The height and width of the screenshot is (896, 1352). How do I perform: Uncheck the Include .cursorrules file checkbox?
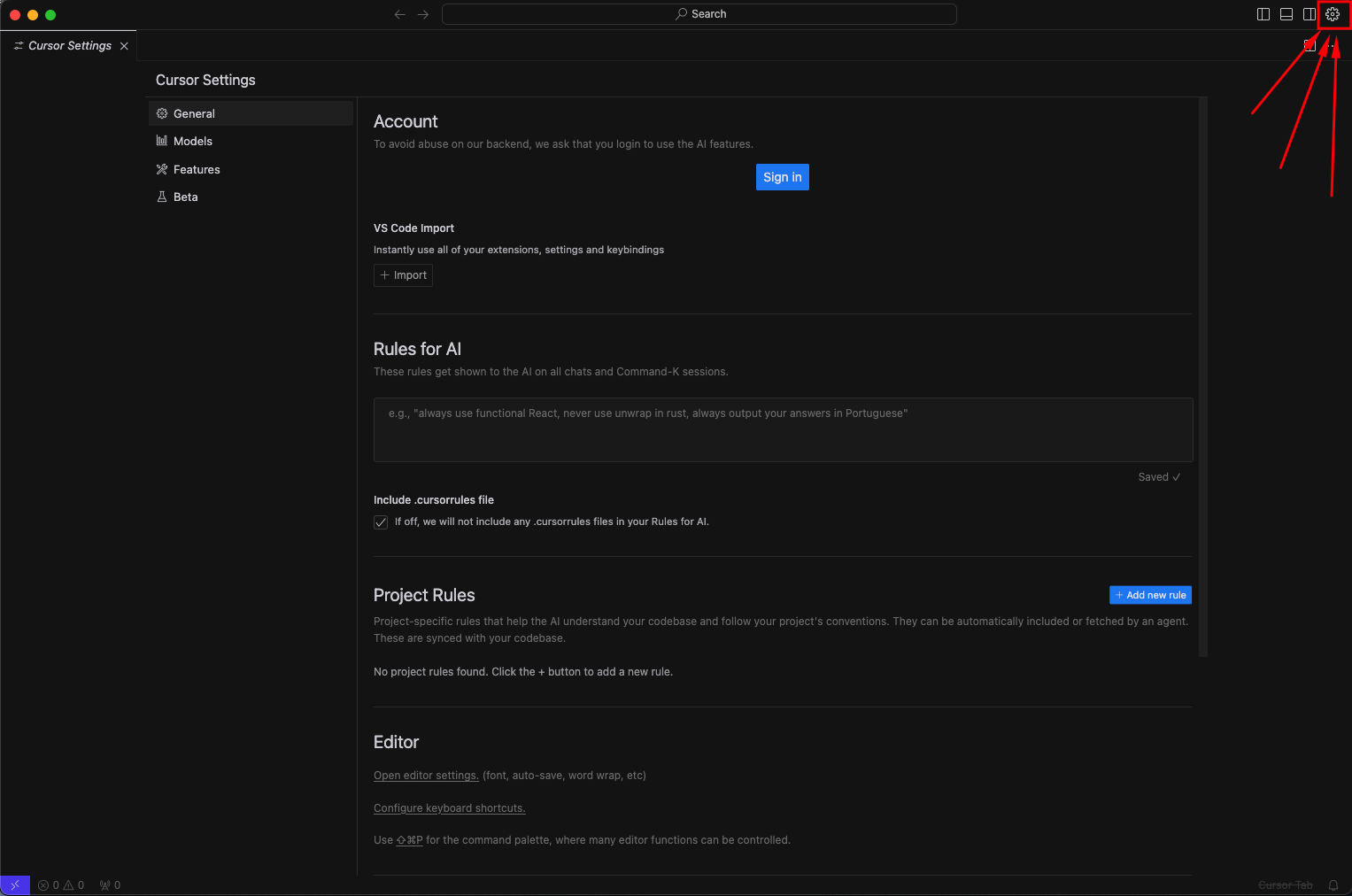381,522
